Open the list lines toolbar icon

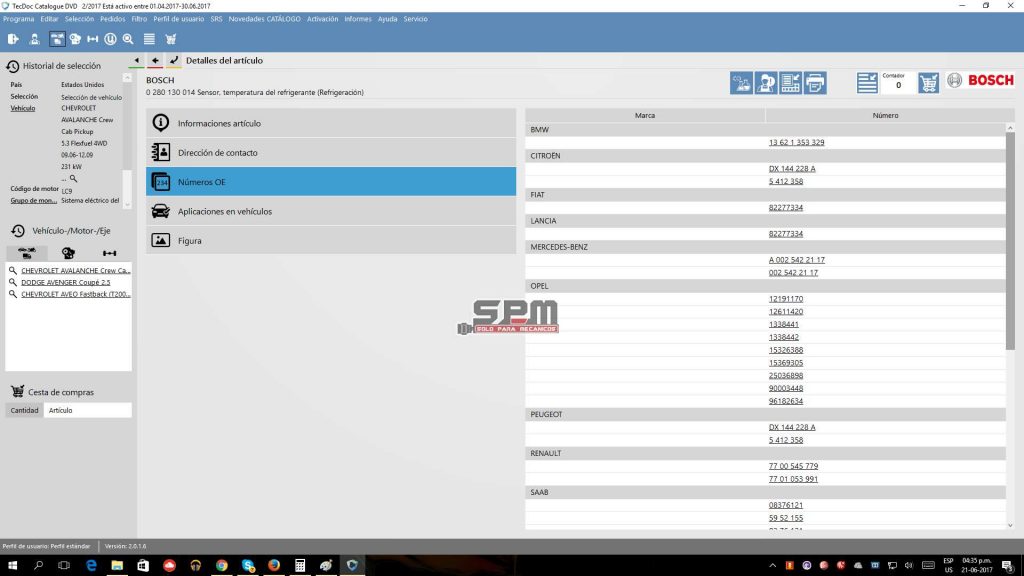[149, 39]
